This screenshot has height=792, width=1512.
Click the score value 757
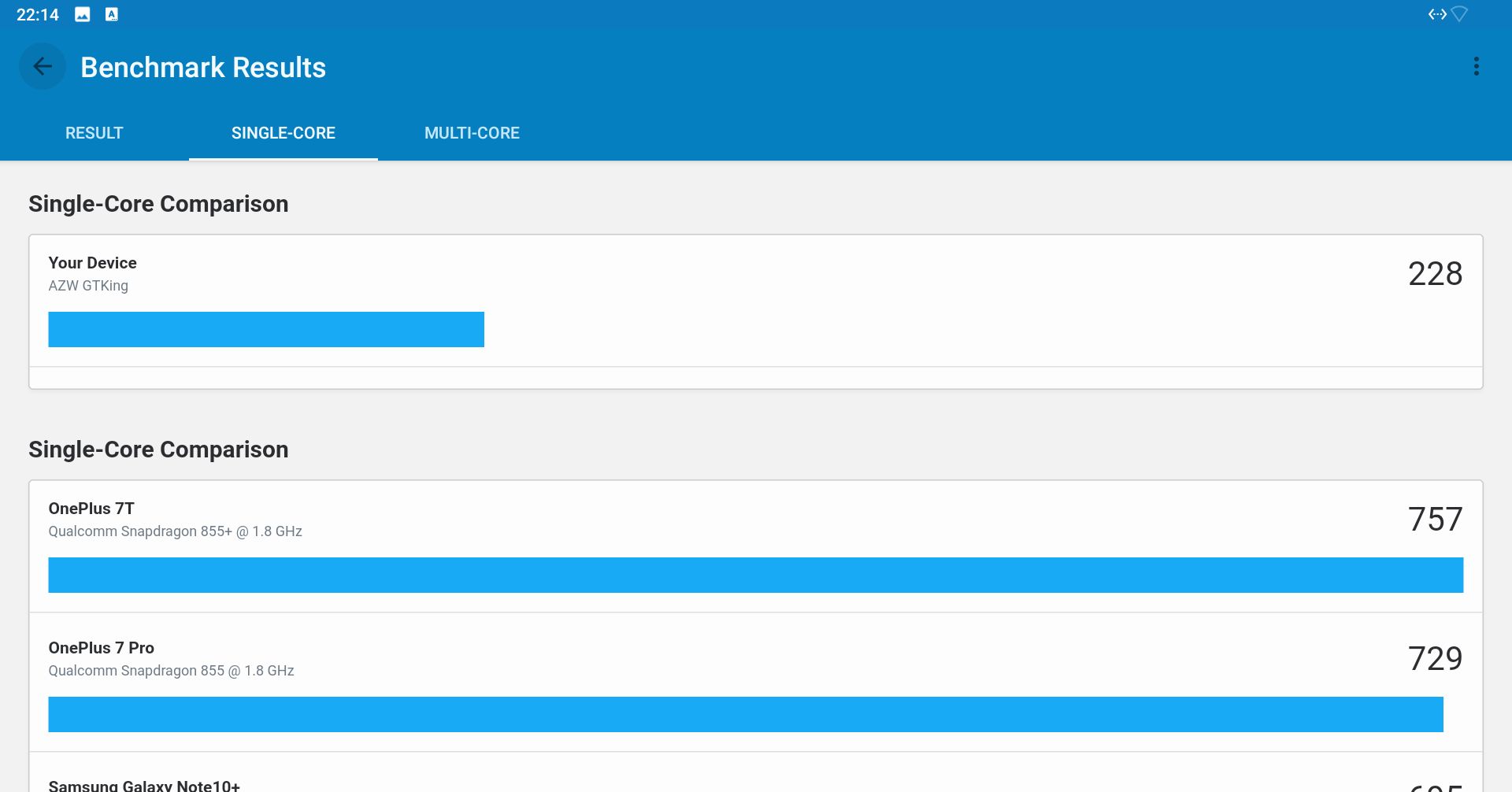pos(1435,520)
